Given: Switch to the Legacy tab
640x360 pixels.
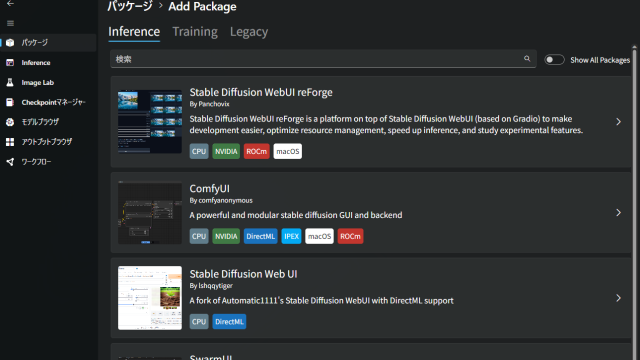Looking at the screenshot, I should [x=249, y=31].
